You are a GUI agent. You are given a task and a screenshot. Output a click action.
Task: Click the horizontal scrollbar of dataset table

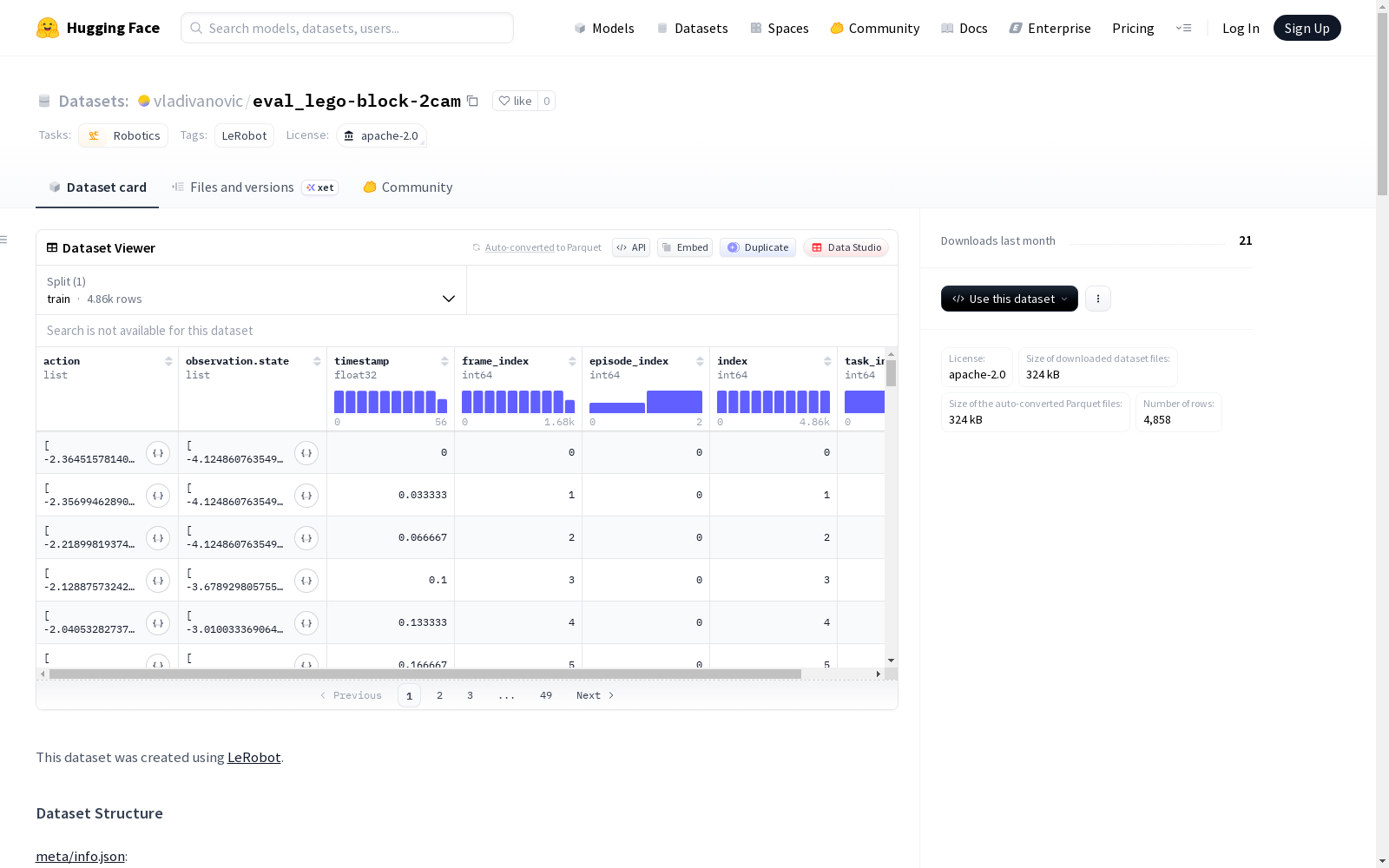(425, 674)
